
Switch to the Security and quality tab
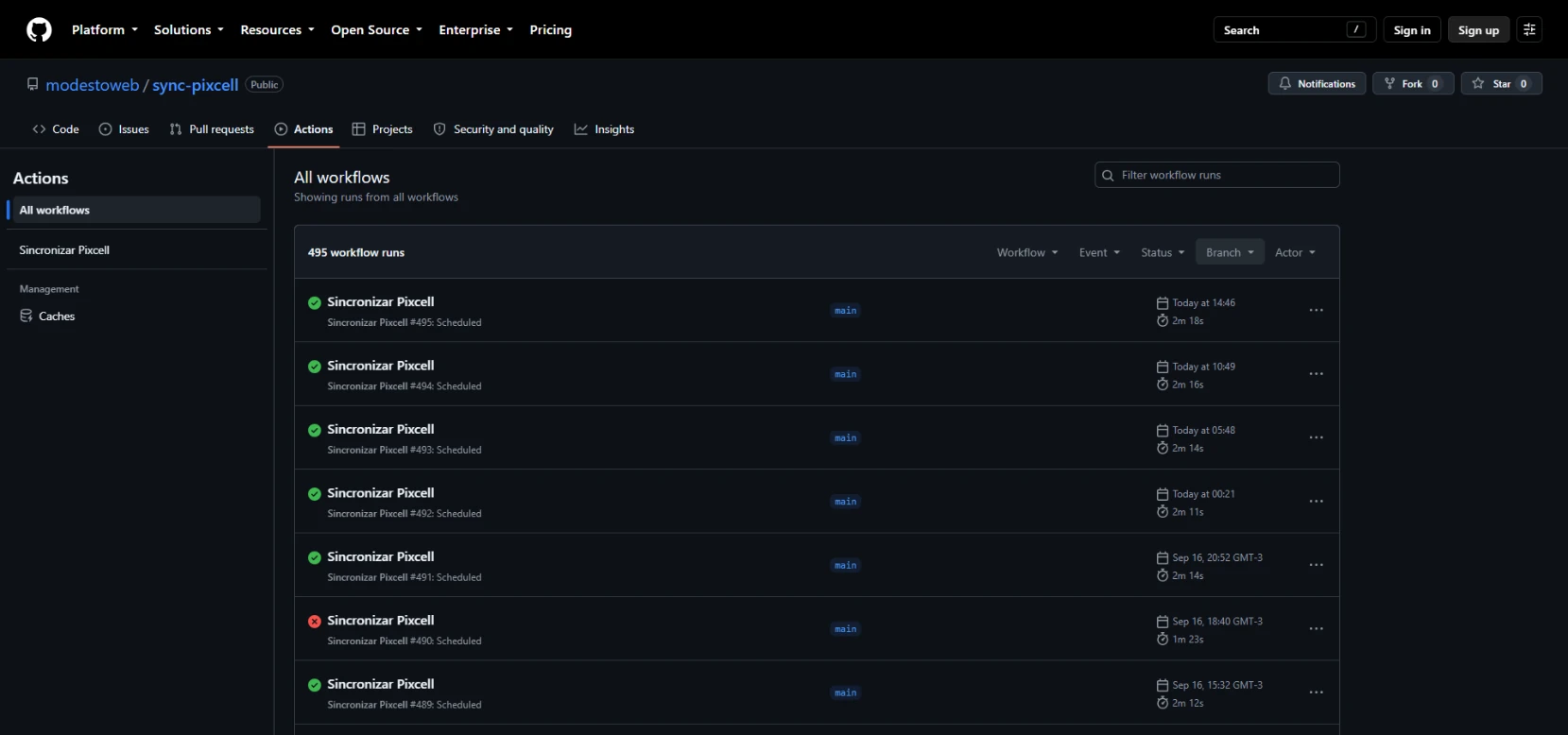point(493,129)
